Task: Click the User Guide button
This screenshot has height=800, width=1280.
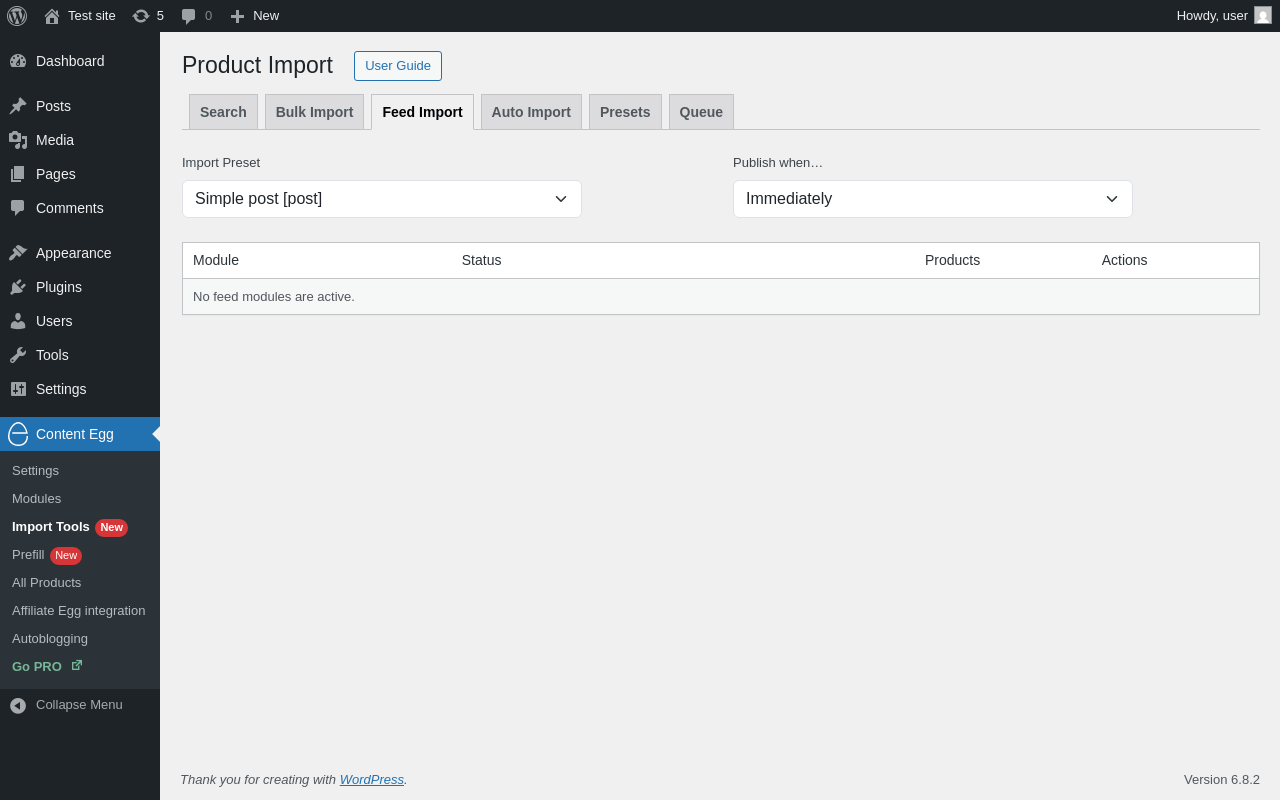Action: (x=398, y=66)
